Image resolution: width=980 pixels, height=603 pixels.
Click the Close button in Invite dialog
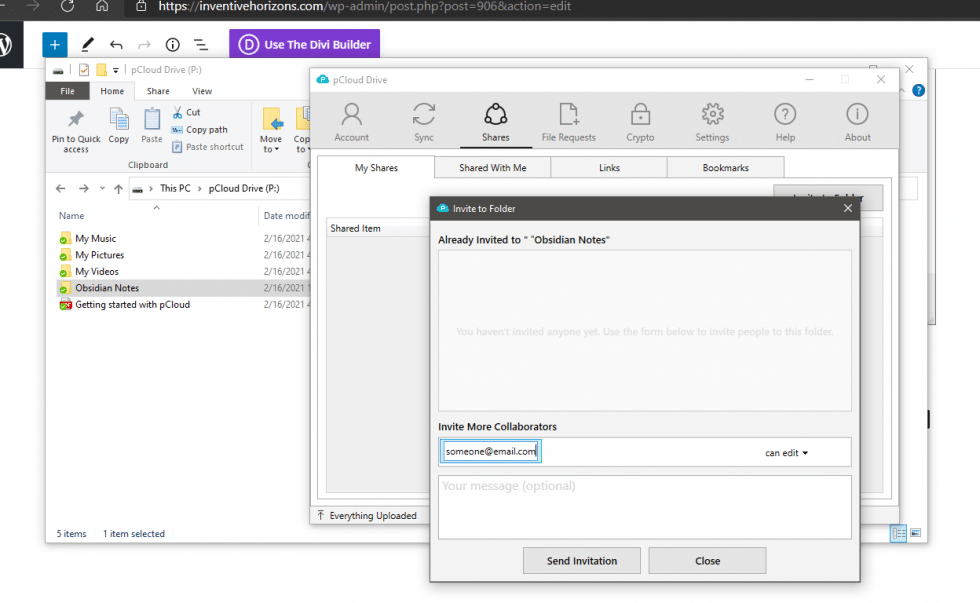(x=707, y=561)
